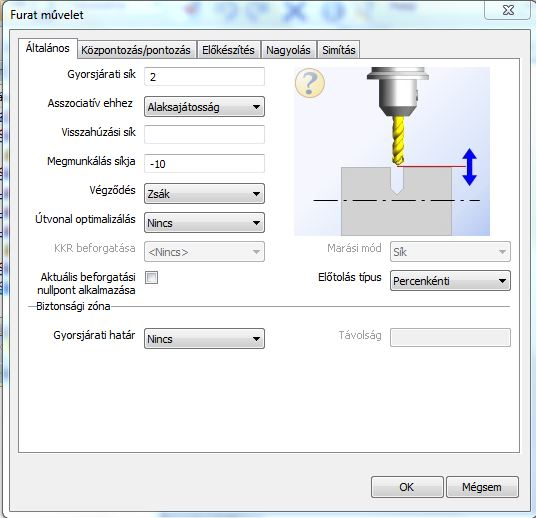Open the Útvonal optimalizálás dropdown
Viewport: 537px width, 519px height.
[204, 223]
